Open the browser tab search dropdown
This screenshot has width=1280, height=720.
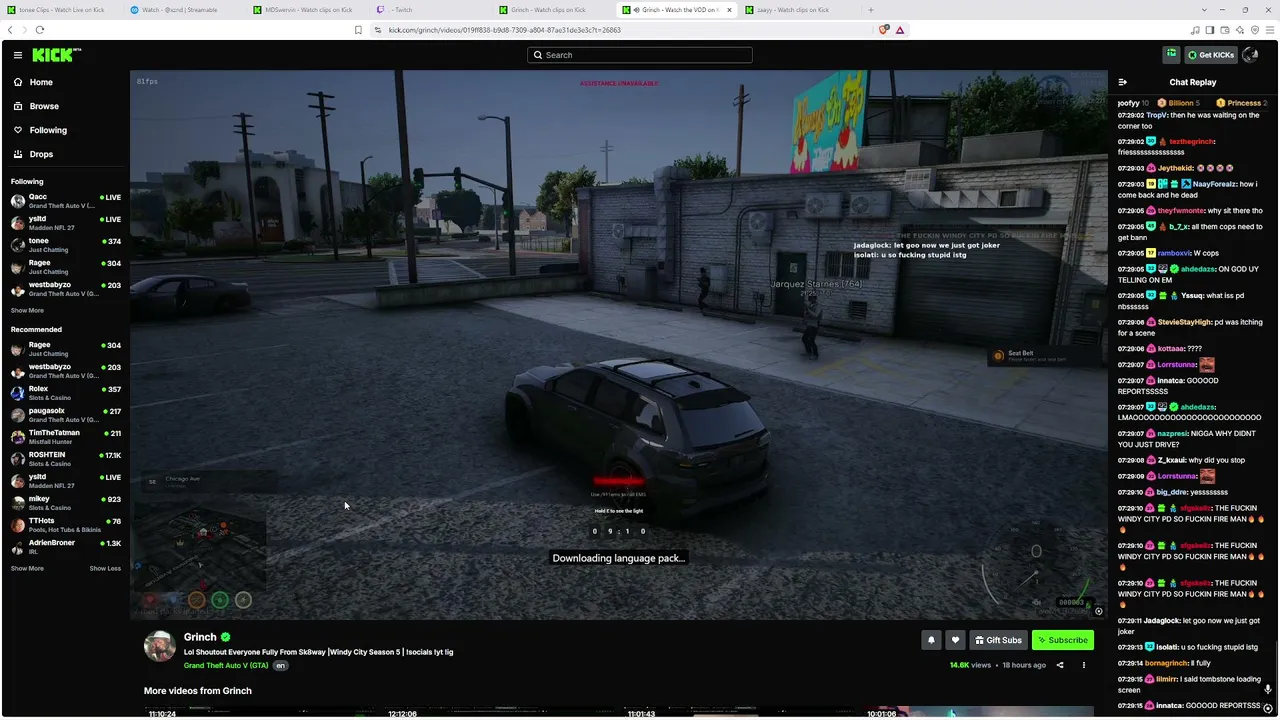pyautogui.click(x=1204, y=10)
